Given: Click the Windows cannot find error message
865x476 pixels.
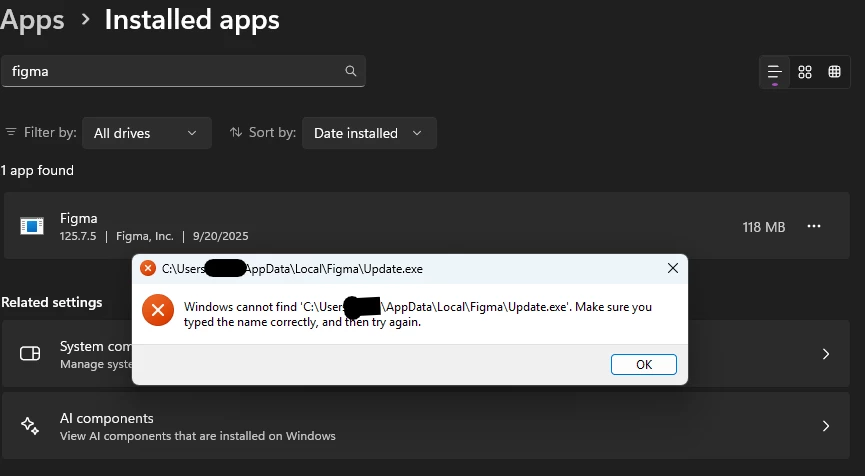Looking at the screenshot, I should (x=418, y=314).
